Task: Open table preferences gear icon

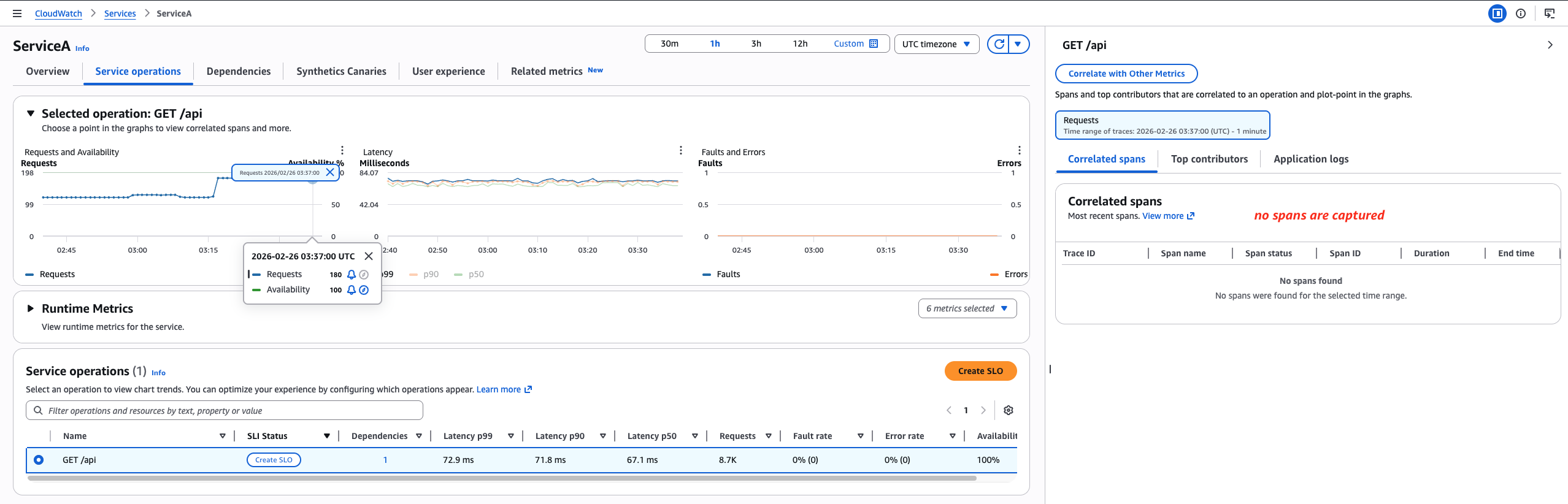Action: pyautogui.click(x=1008, y=410)
